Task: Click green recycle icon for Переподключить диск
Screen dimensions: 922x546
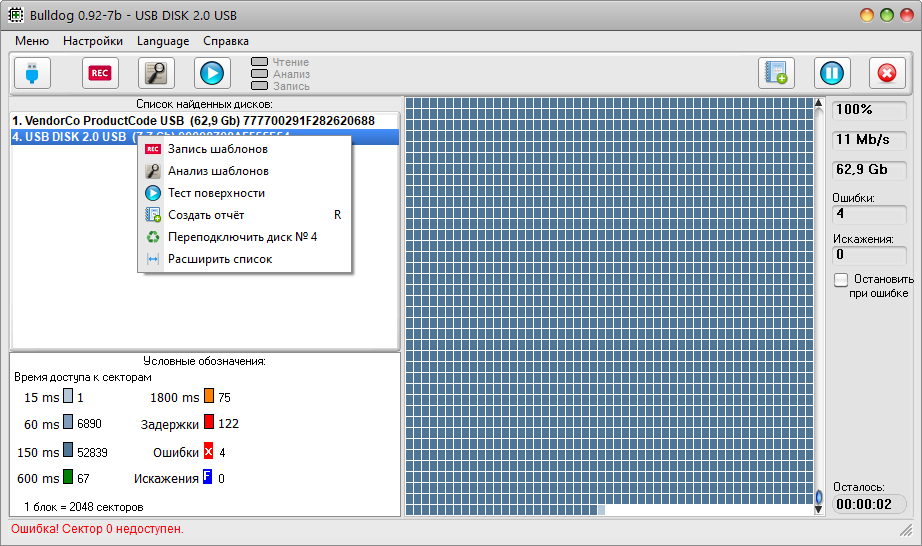Action: point(153,237)
